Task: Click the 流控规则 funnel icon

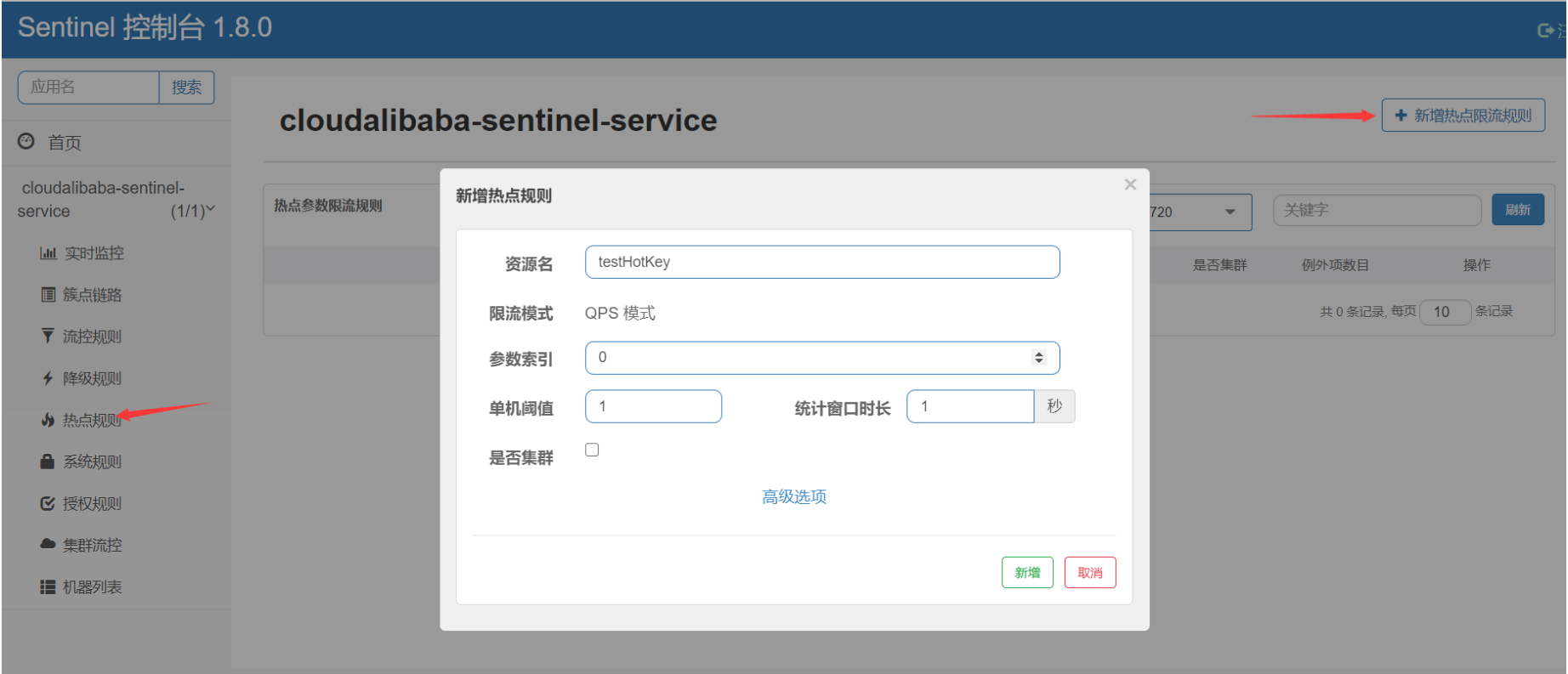Action: tap(48, 337)
